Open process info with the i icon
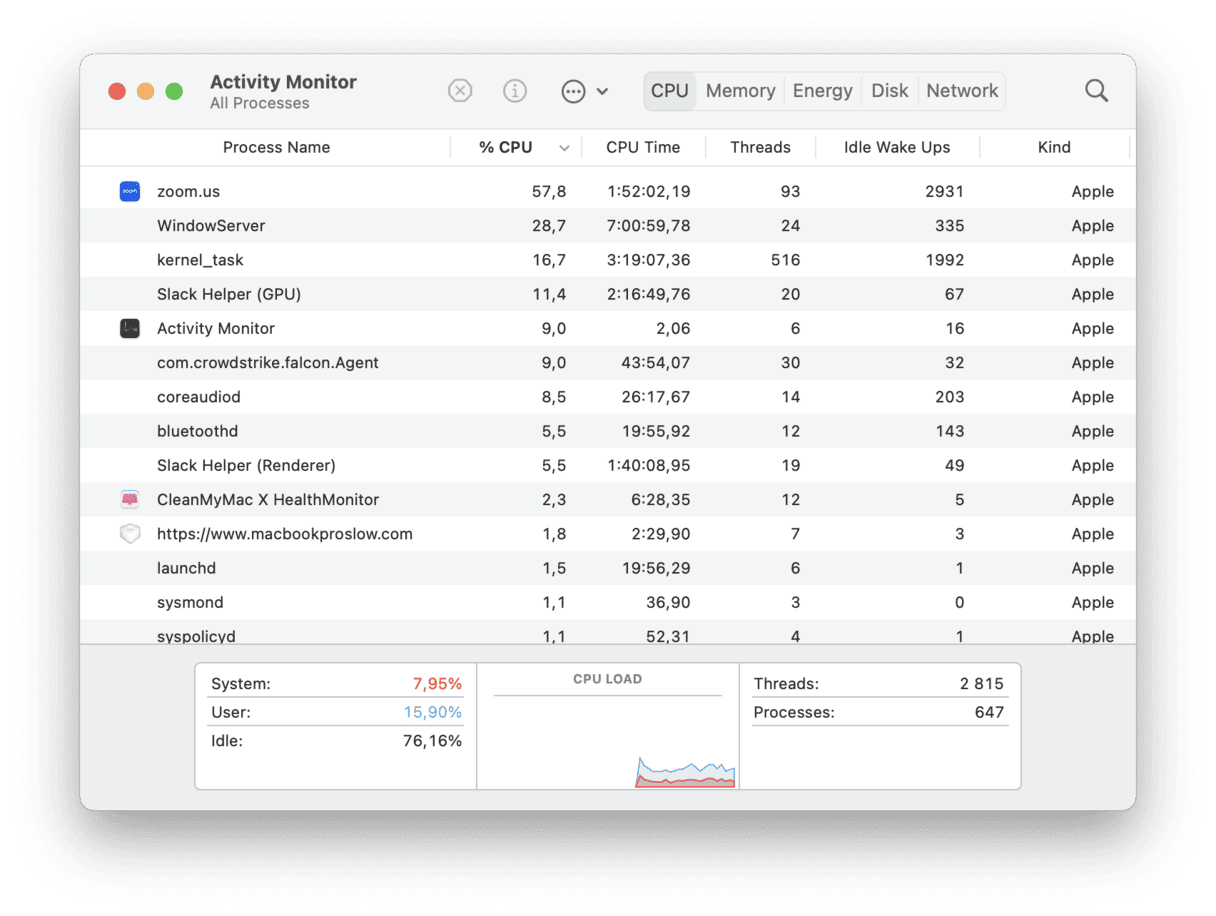1216x916 pixels. [x=515, y=90]
